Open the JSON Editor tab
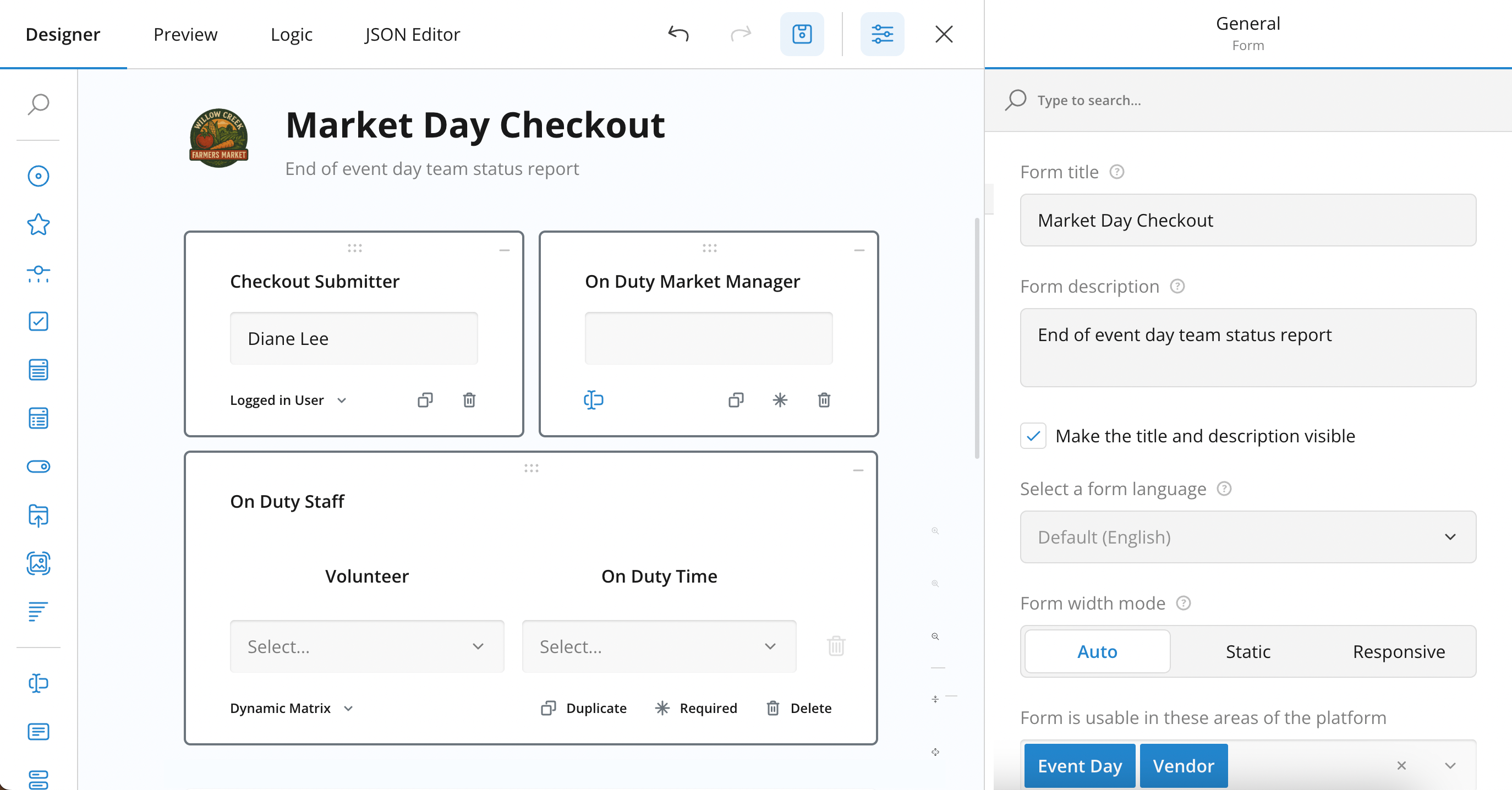 click(412, 34)
